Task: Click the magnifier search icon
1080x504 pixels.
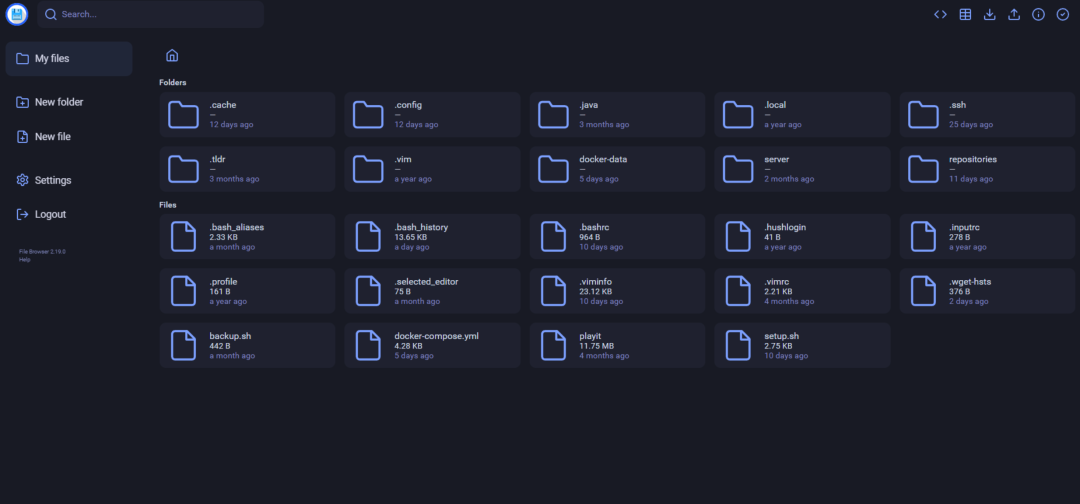Action: 50,14
